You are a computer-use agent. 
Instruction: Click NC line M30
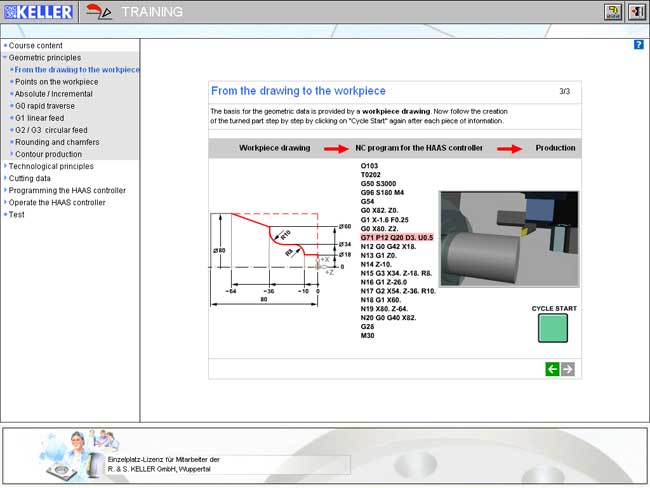click(x=367, y=335)
